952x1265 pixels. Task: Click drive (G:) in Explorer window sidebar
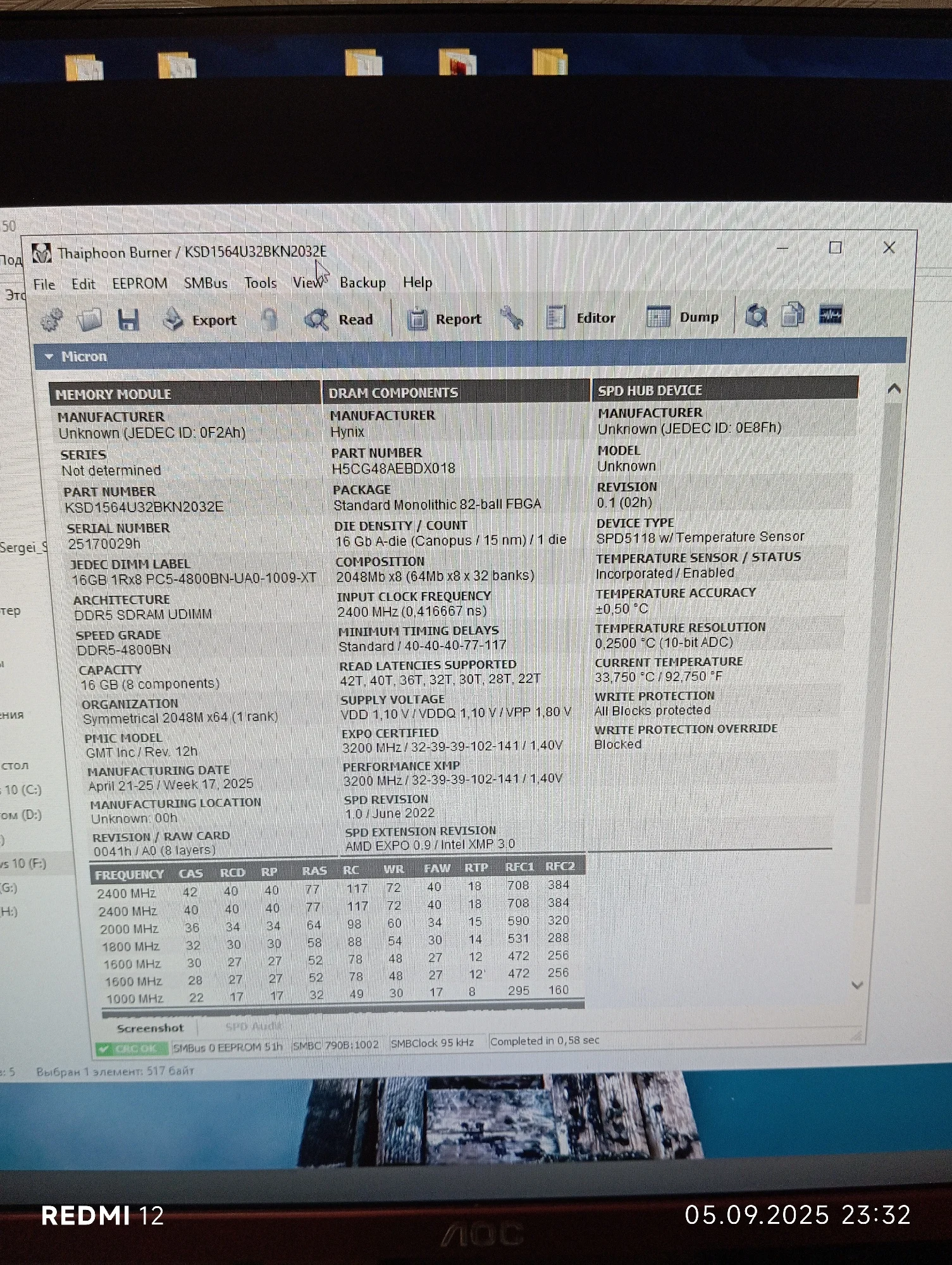(x=9, y=888)
